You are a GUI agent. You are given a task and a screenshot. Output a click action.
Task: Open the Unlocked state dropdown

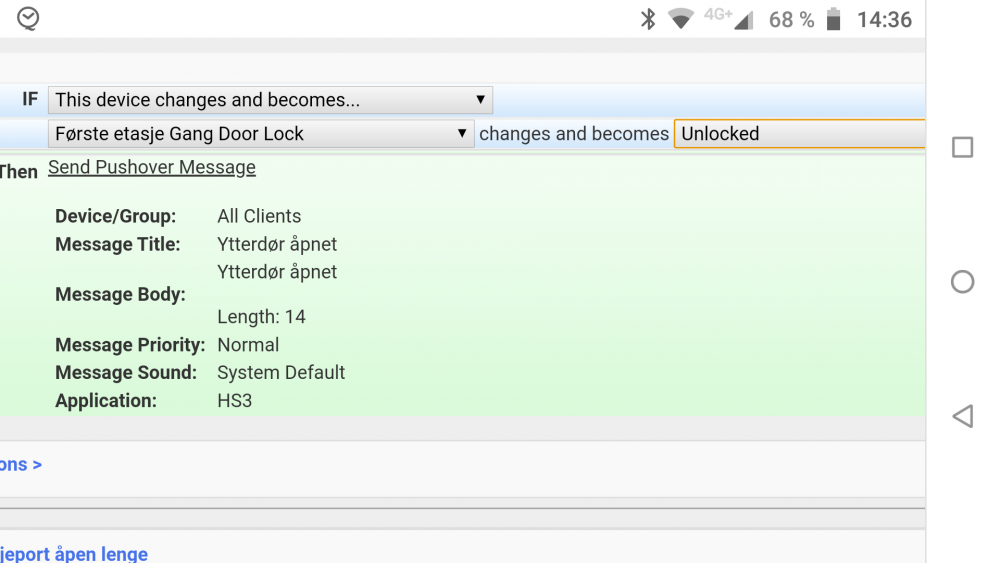tap(799, 134)
